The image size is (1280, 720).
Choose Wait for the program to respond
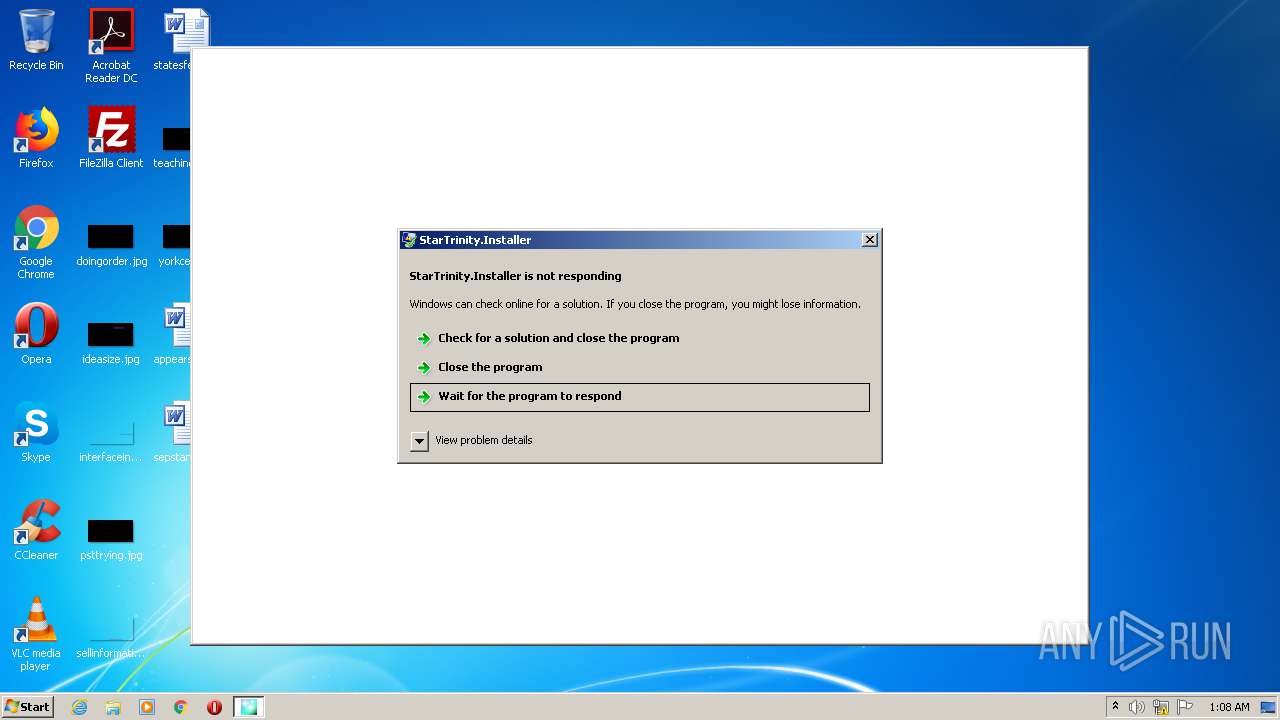pos(640,397)
